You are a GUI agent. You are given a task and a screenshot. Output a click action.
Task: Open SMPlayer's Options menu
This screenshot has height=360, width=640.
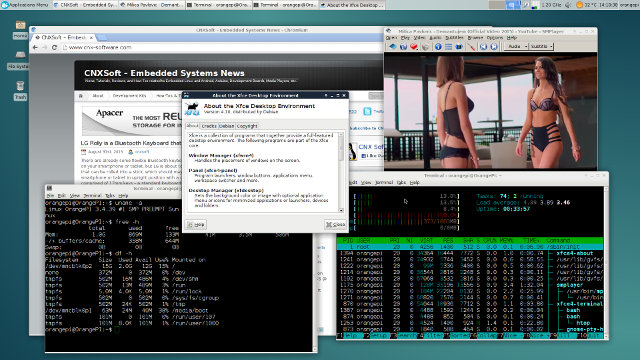(495, 38)
